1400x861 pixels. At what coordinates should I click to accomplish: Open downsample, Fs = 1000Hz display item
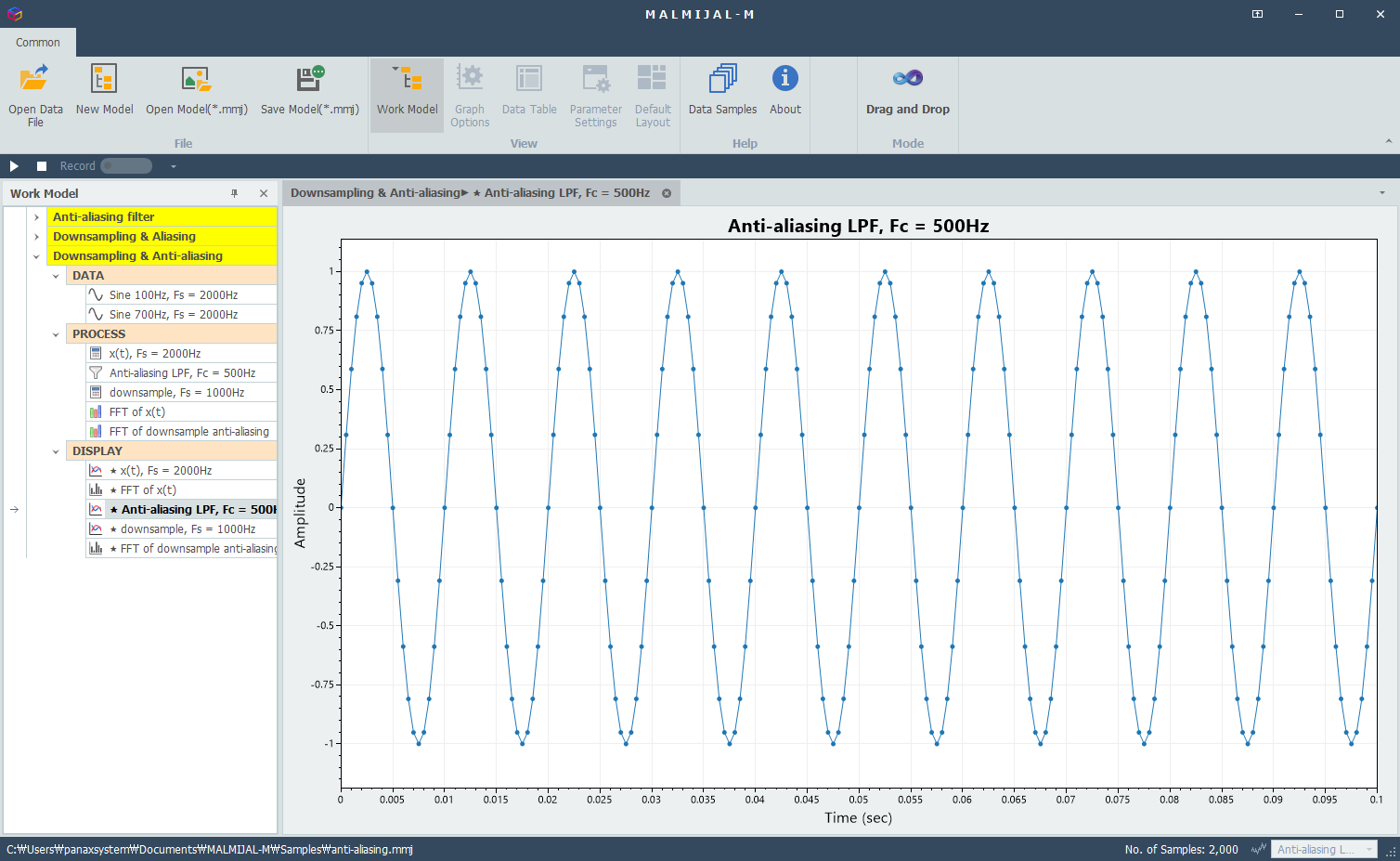tap(181, 529)
